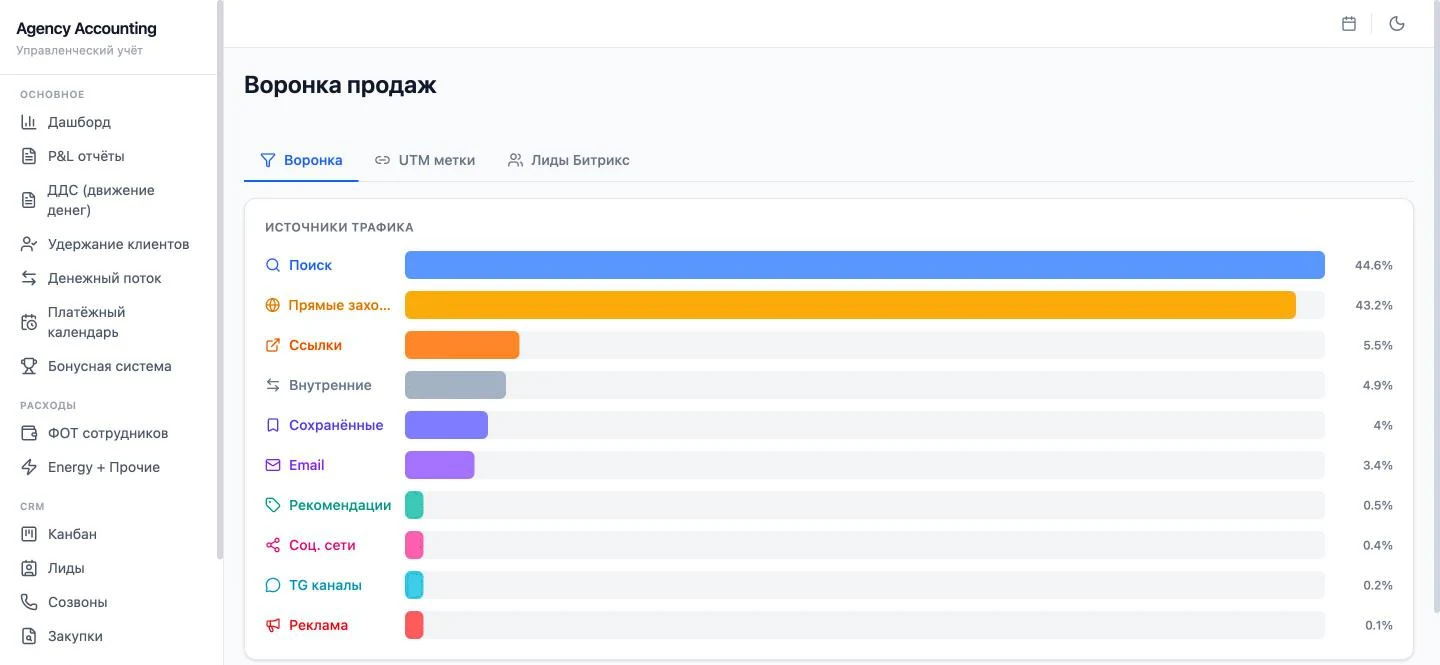Click the Внутренние source label
The height and width of the screenshot is (665, 1440).
[330, 385]
